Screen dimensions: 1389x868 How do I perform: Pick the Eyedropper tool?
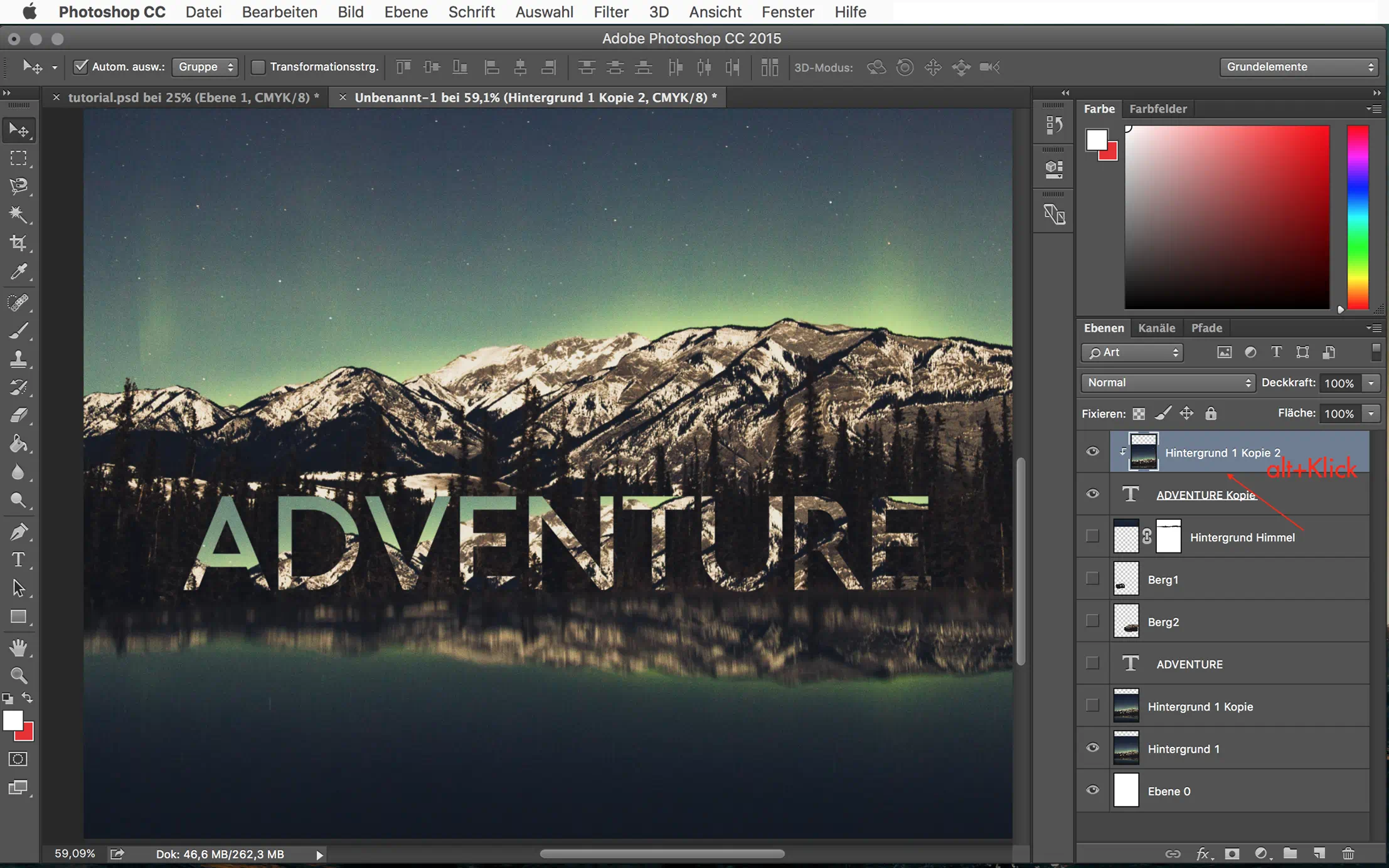[x=18, y=272]
